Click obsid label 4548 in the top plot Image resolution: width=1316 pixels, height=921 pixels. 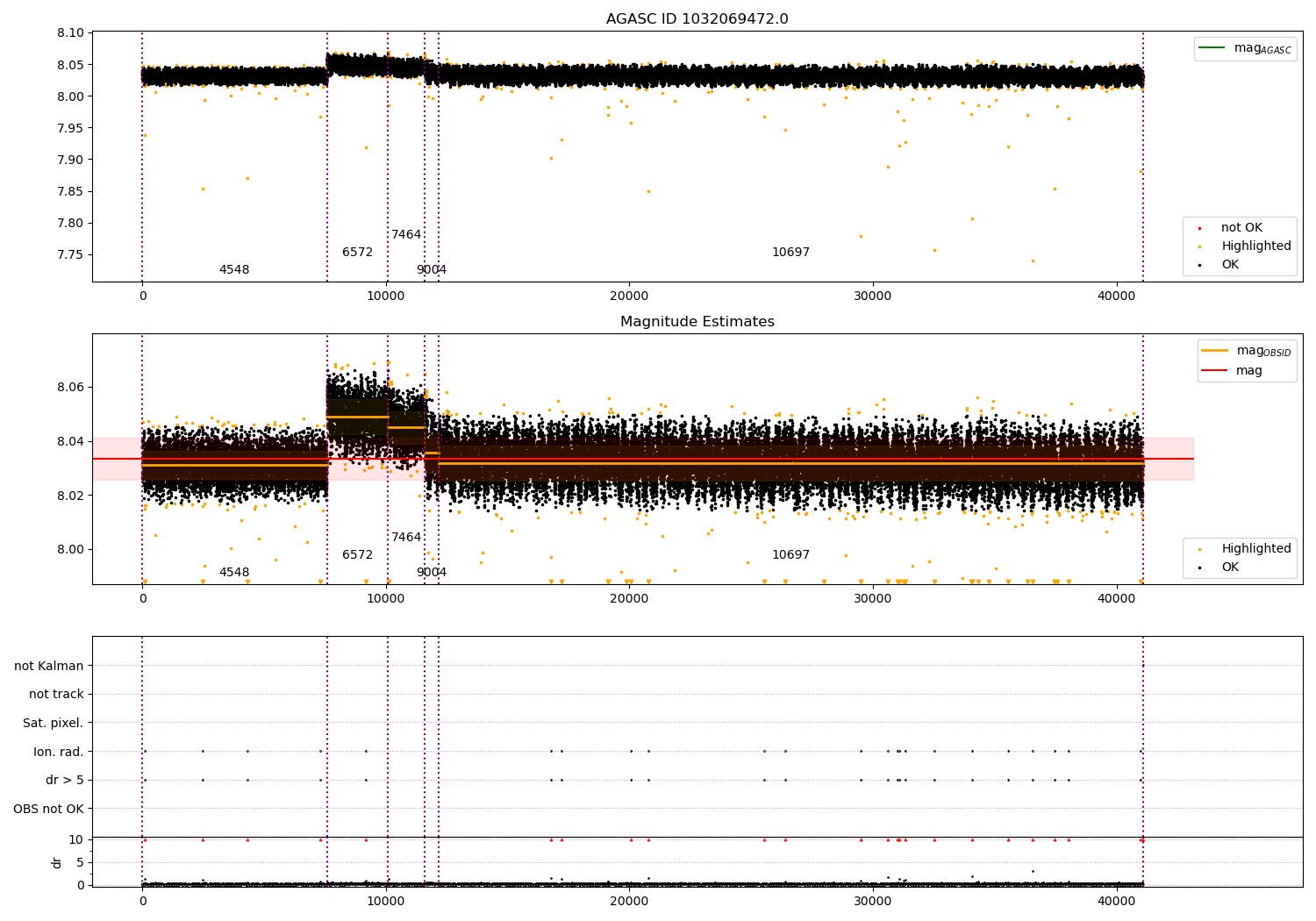[x=234, y=270]
